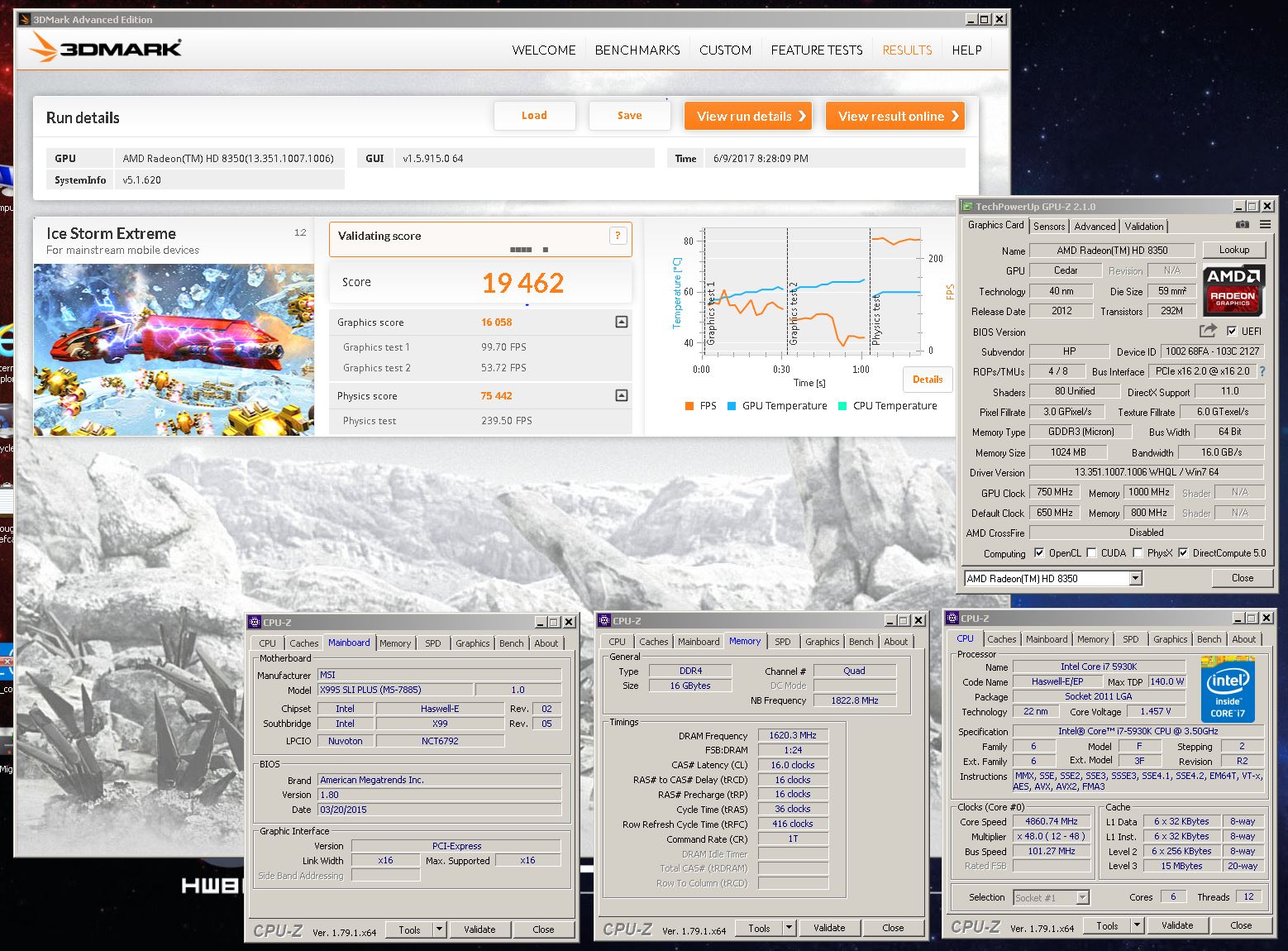The width and height of the screenshot is (1288, 951).
Task: Click the Load button in Run details
Action: point(534,116)
